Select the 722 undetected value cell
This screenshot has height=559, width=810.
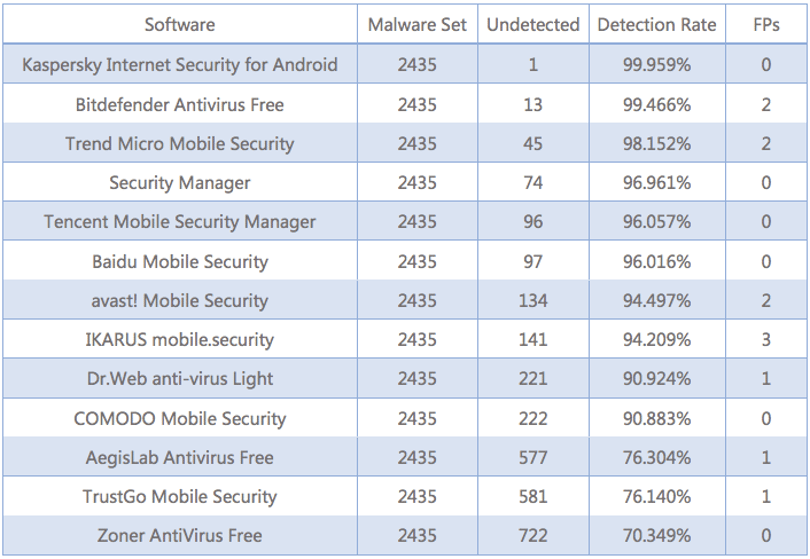point(533,535)
